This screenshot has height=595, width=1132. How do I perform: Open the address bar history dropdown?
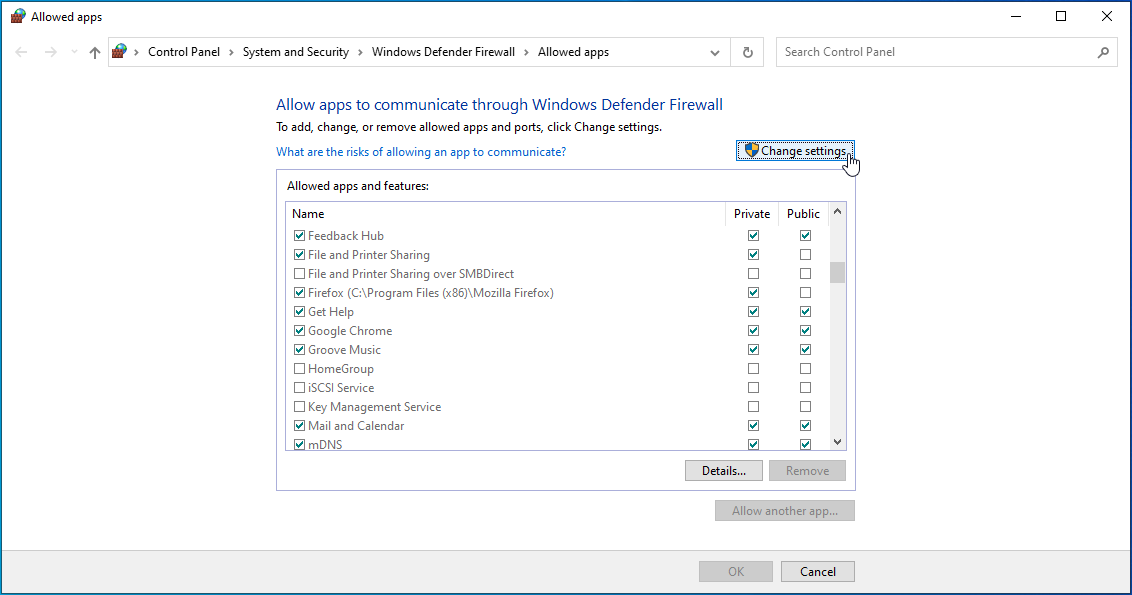(x=715, y=53)
